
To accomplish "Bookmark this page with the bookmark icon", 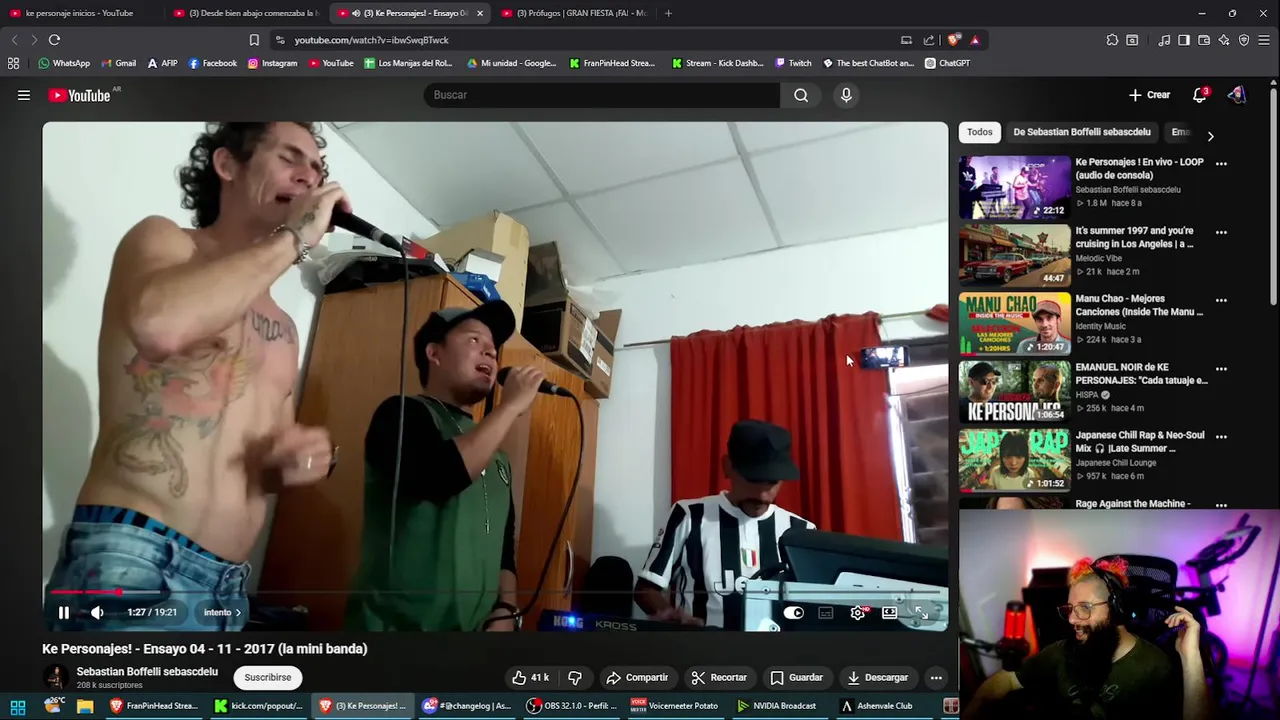I will tap(254, 40).
